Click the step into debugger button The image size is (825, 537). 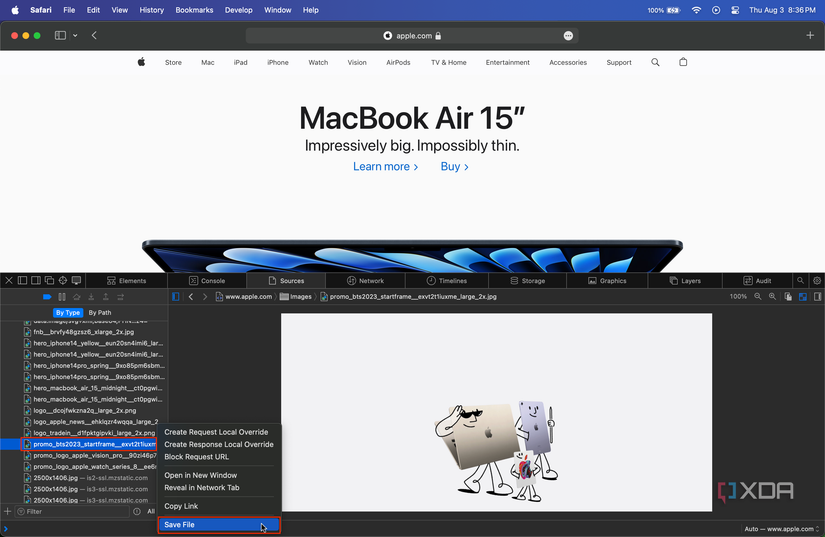(91, 297)
